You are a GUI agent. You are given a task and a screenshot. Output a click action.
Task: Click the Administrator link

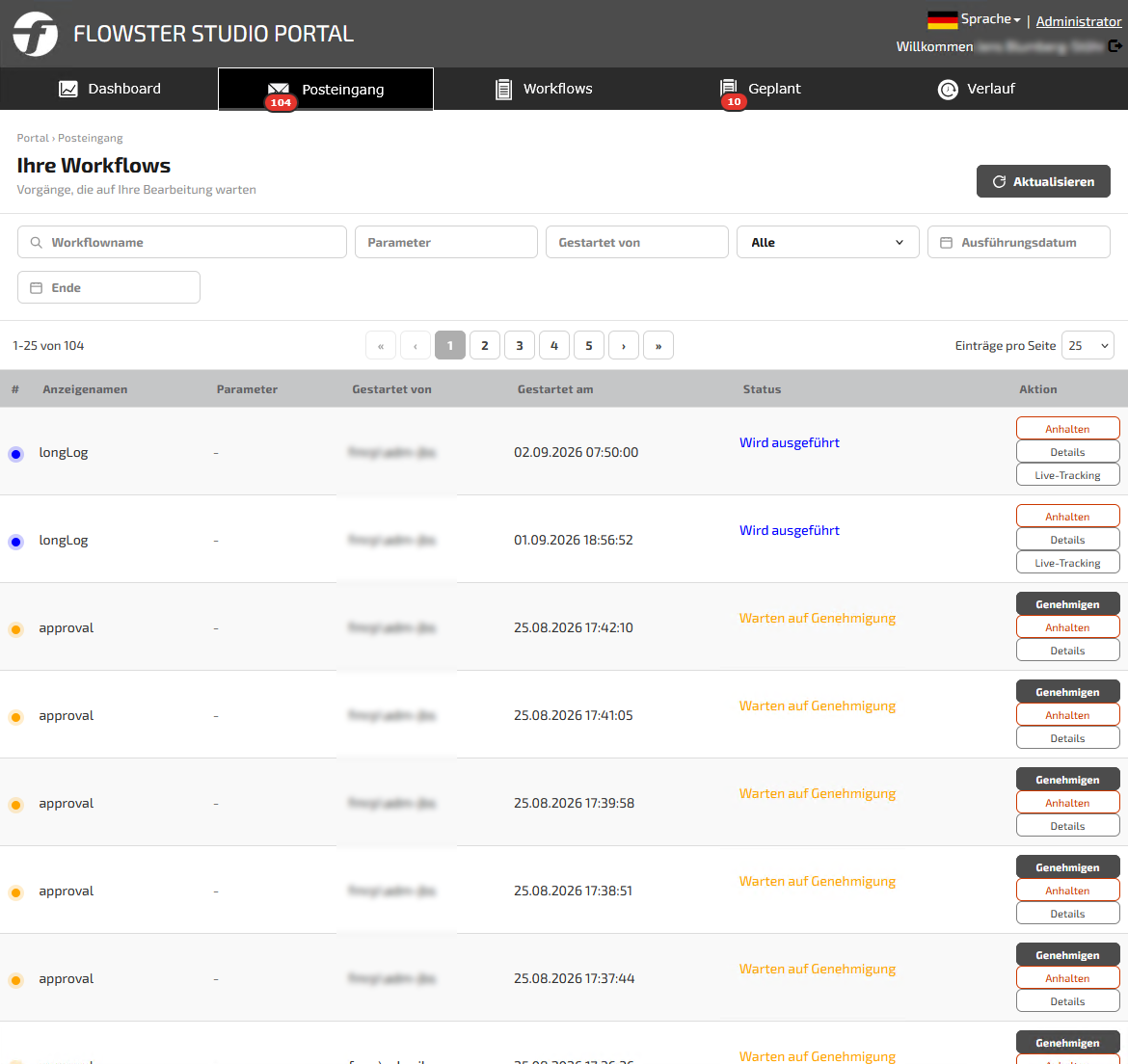click(1079, 21)
